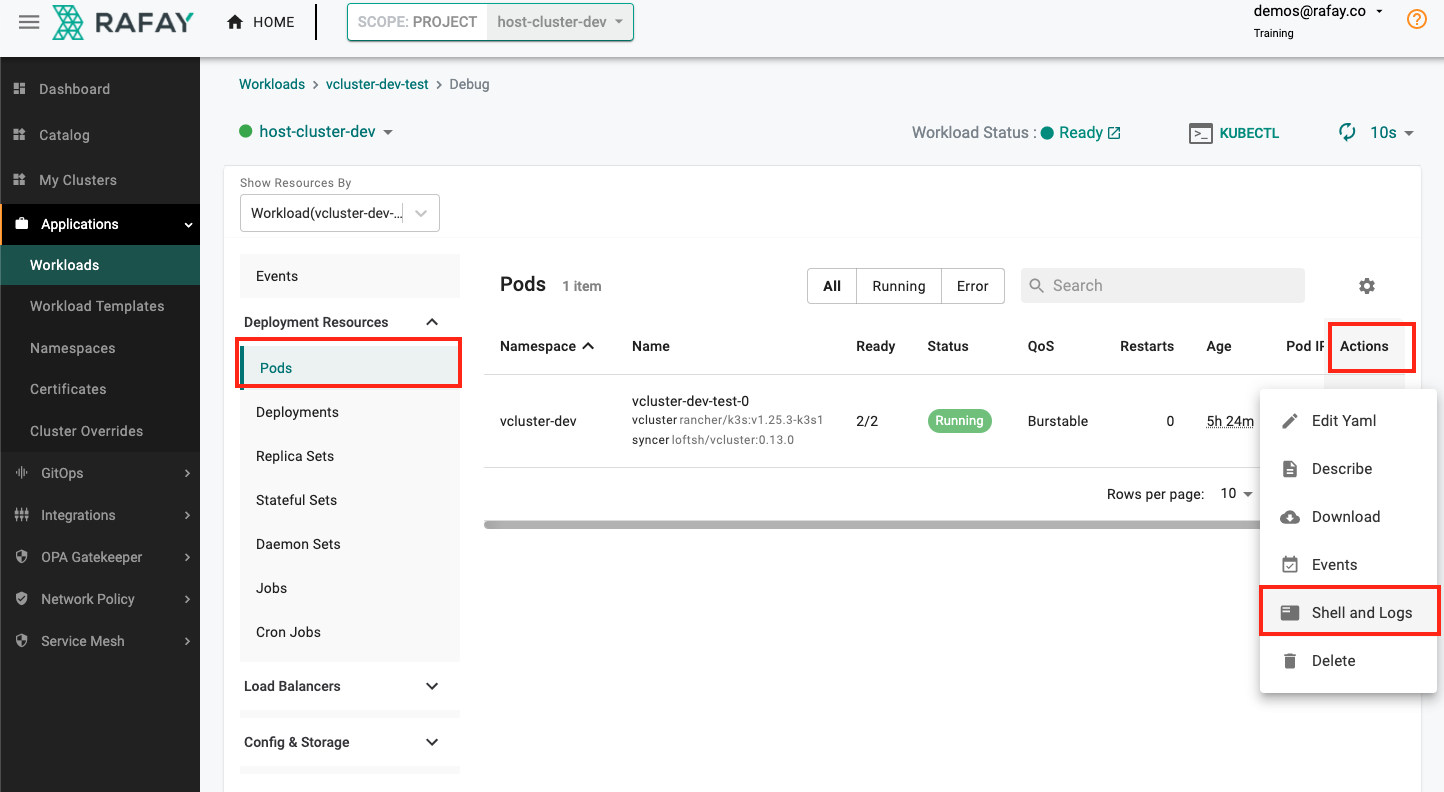Click the Integrations sidebar icon
Screen dimensions: 1444x792
coord(22,515)
